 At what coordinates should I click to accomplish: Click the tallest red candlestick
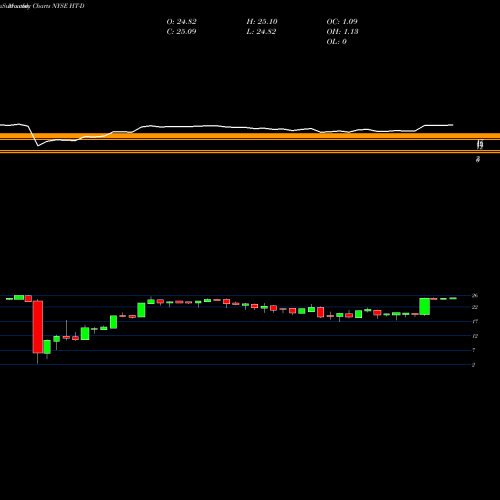[x=38, y=327]
